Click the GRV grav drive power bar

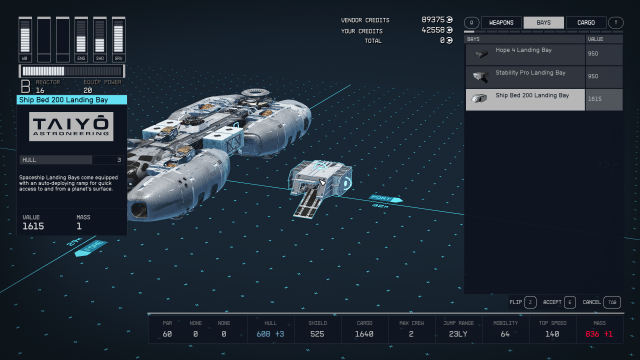tap(119, 40)
